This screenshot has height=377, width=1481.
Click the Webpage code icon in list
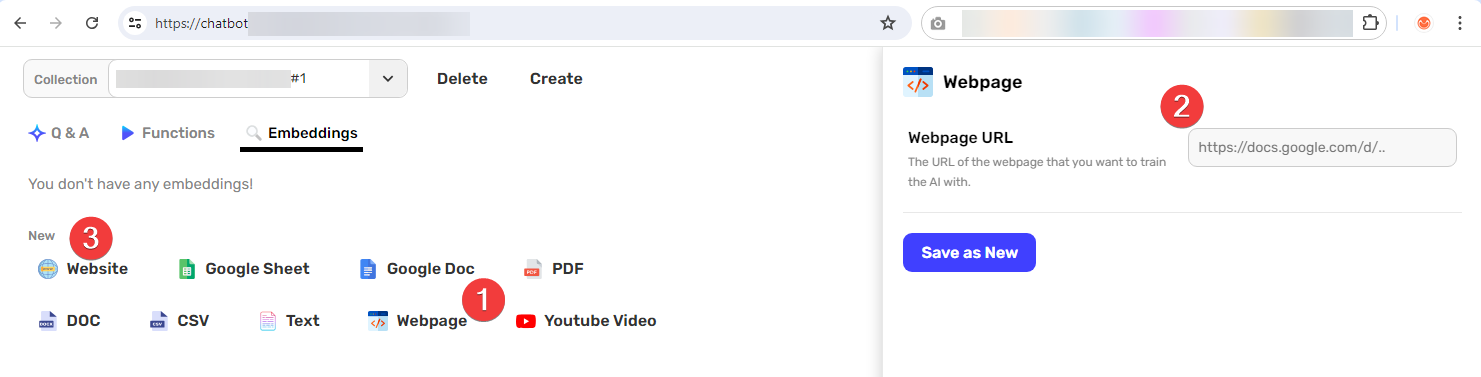click(378, 321)
